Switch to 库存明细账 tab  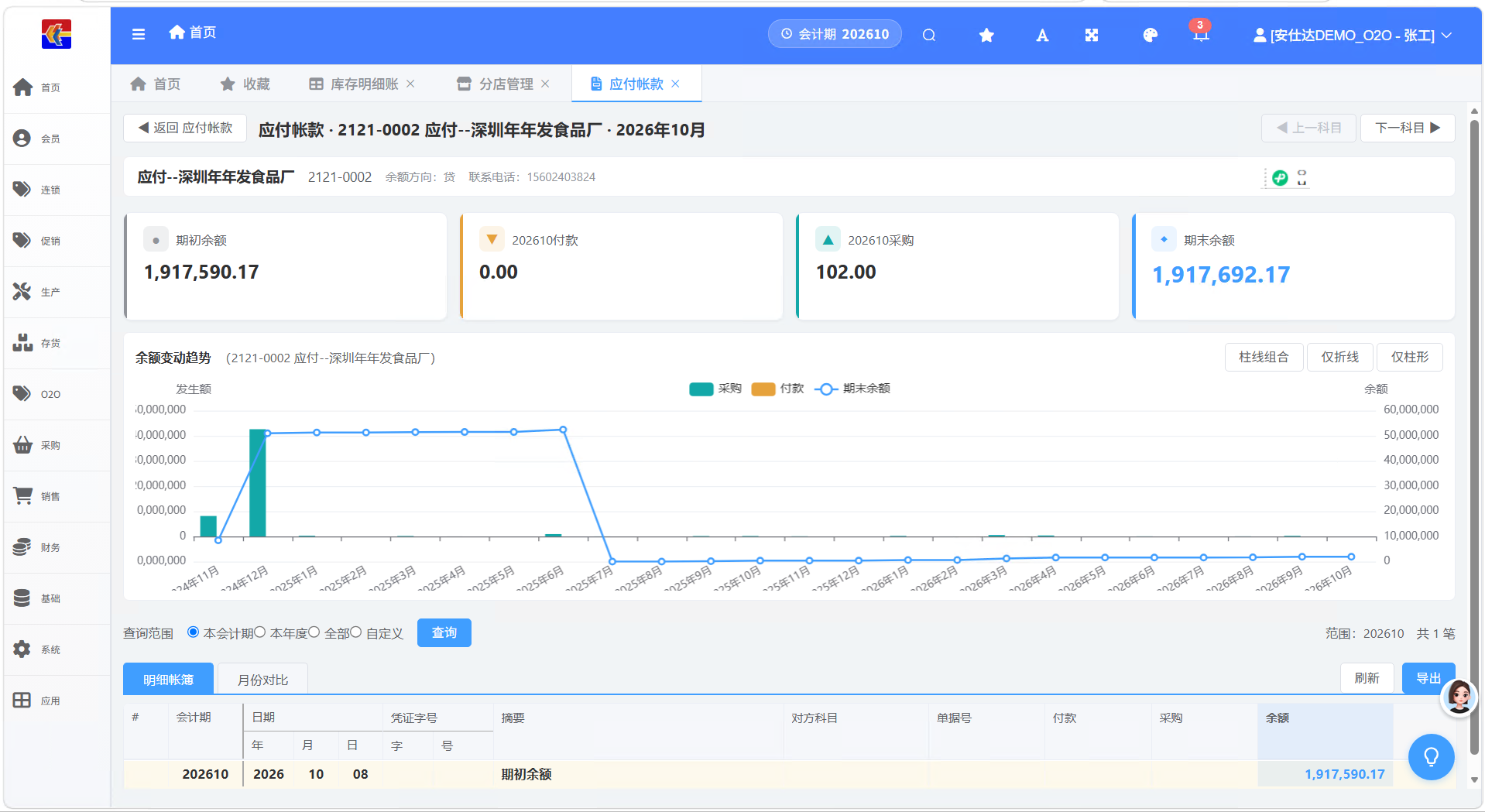pyautogui.click(x=363, y=84)
